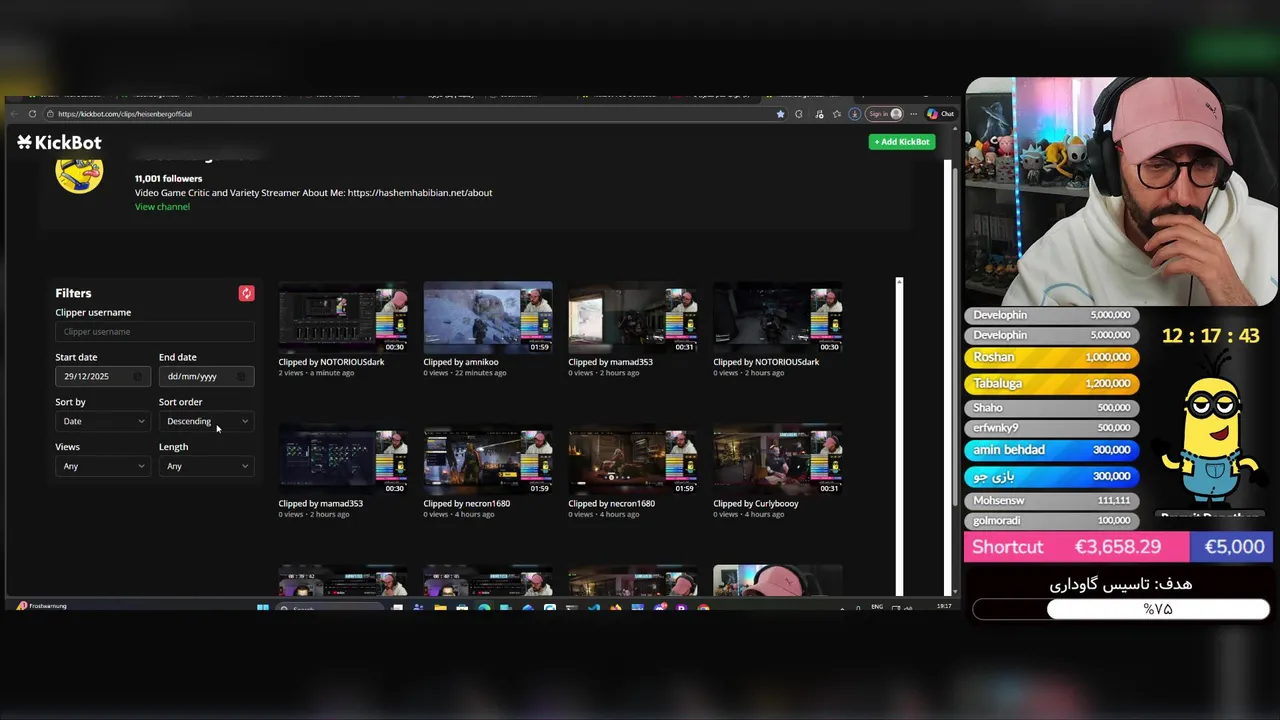Click the address bar URL
The image size is (1280, 720).
(125, 114)
